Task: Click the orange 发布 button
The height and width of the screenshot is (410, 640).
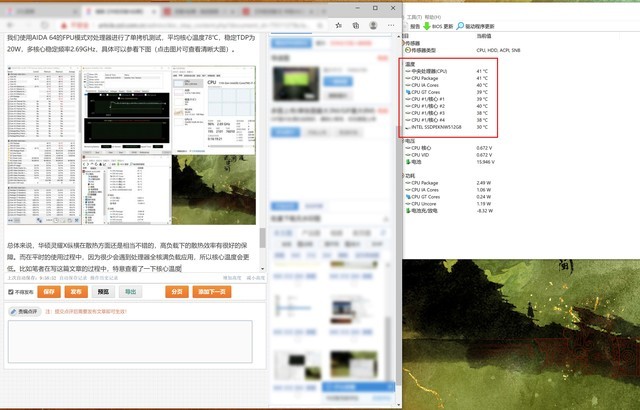Action: click(76, 292)
